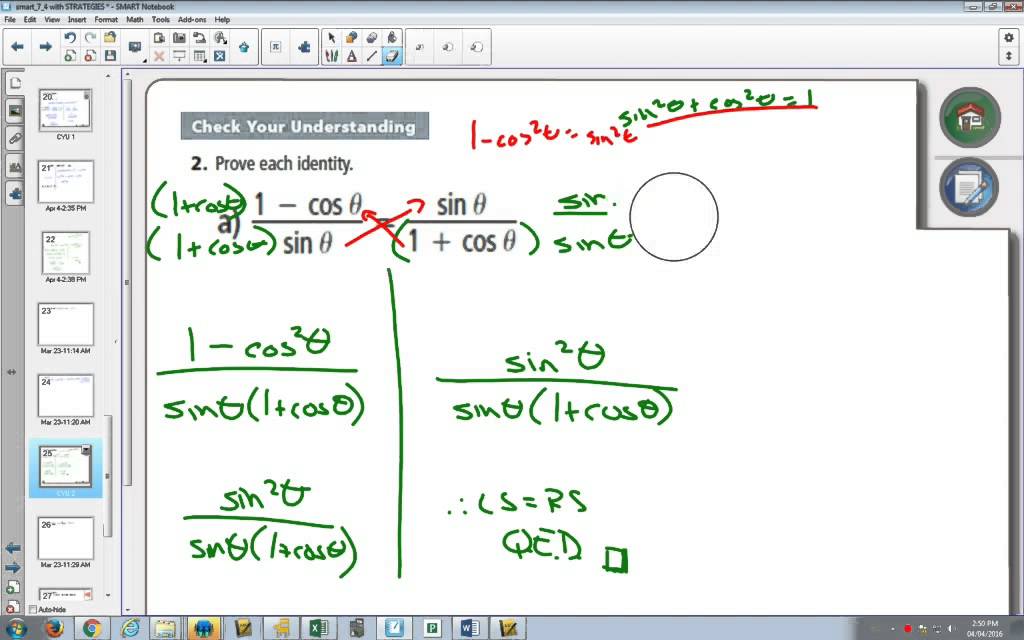The image size is (1024, 640).
Task: Open the screen display options button
Action: (x=135, y=47)
